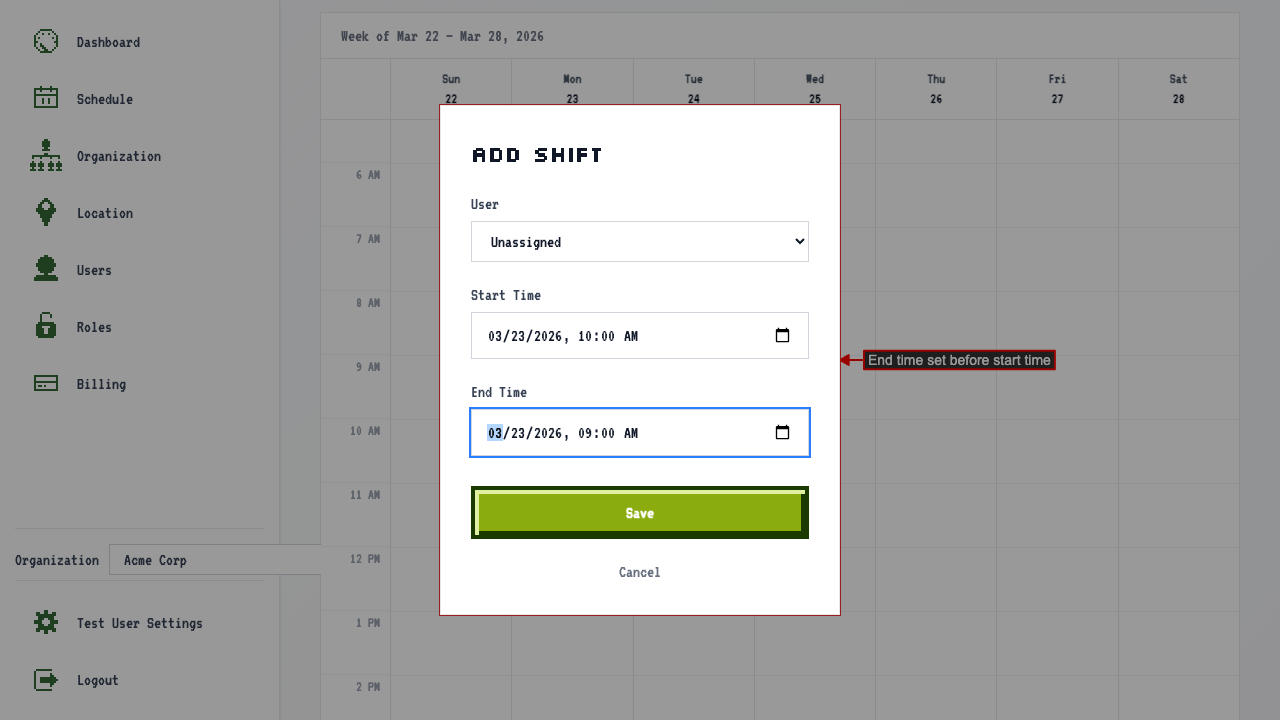Open the End Time calendar picker icon
Viewport: 1280px width, 720px height.
(783, 433)
